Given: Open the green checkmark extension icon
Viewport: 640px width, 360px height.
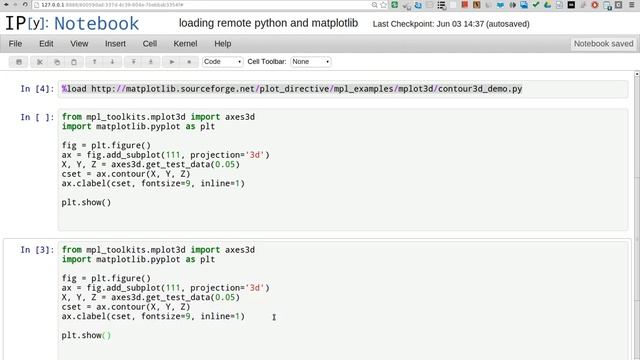Looking at the screenshot, I should [x=536, y=5].
